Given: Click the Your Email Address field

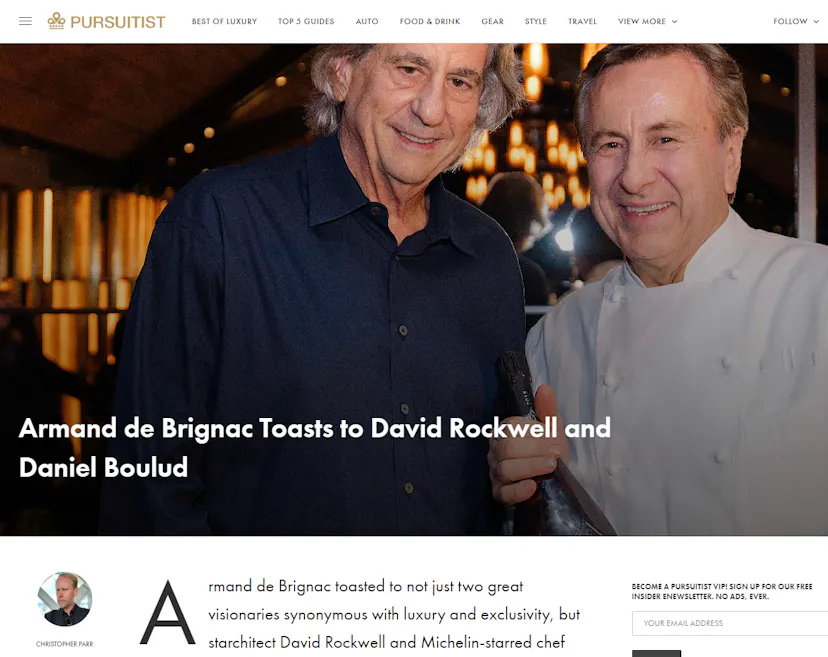Looking at the screenshot, I should tap(730, 623).
